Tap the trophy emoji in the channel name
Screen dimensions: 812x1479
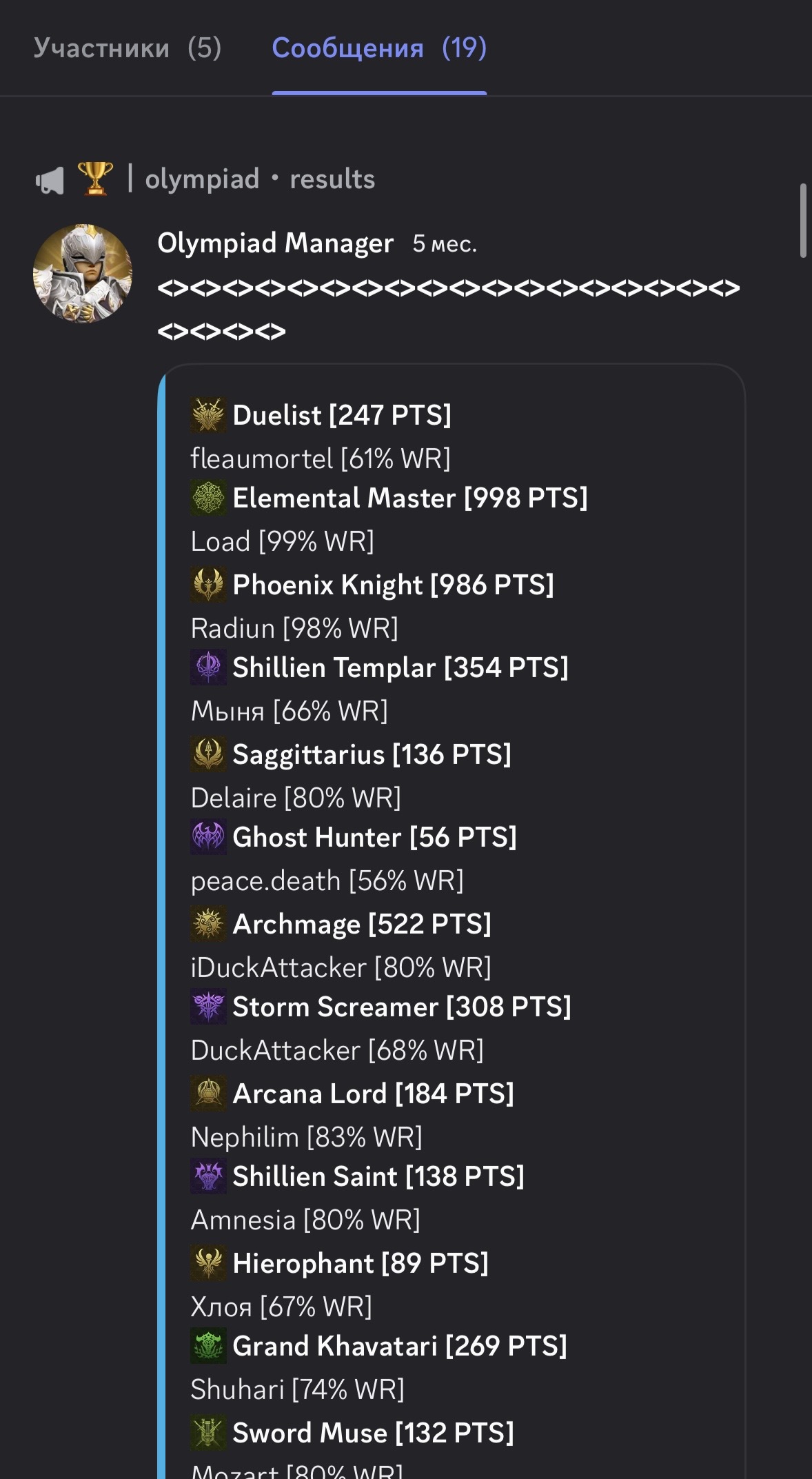95,179
